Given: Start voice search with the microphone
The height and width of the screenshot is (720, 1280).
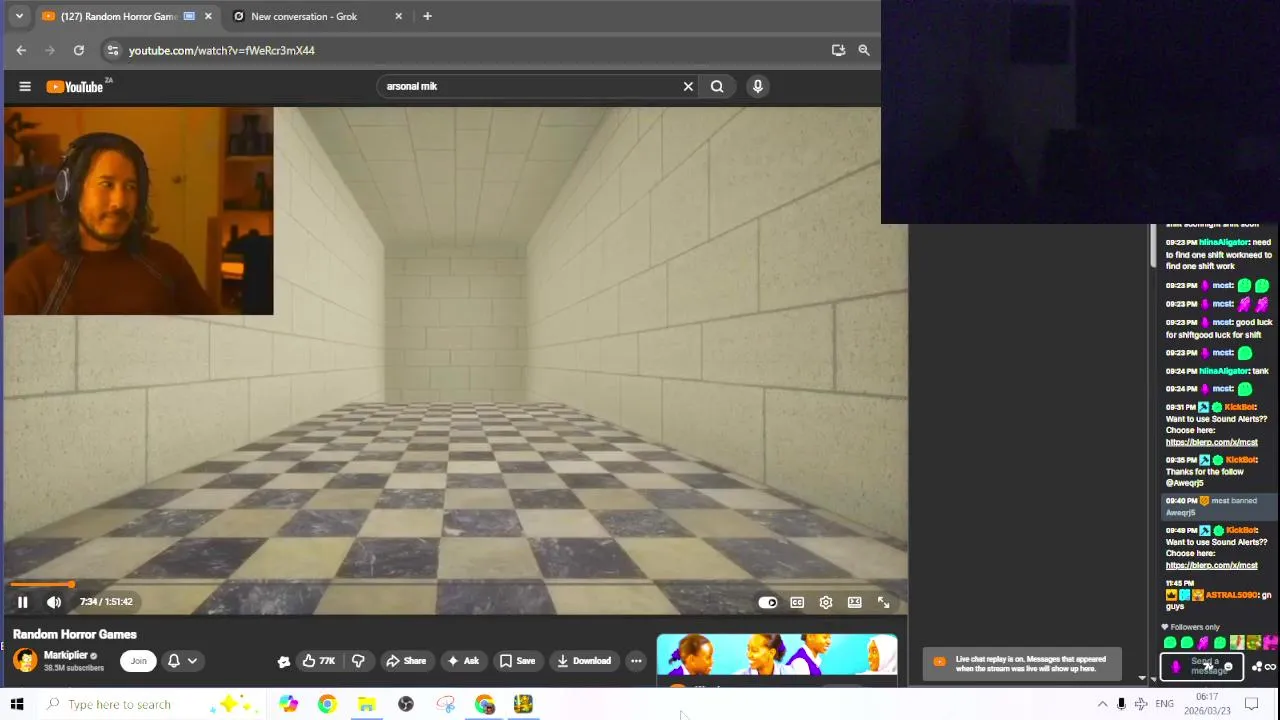Looking at the screenshot, I should 757,86.
